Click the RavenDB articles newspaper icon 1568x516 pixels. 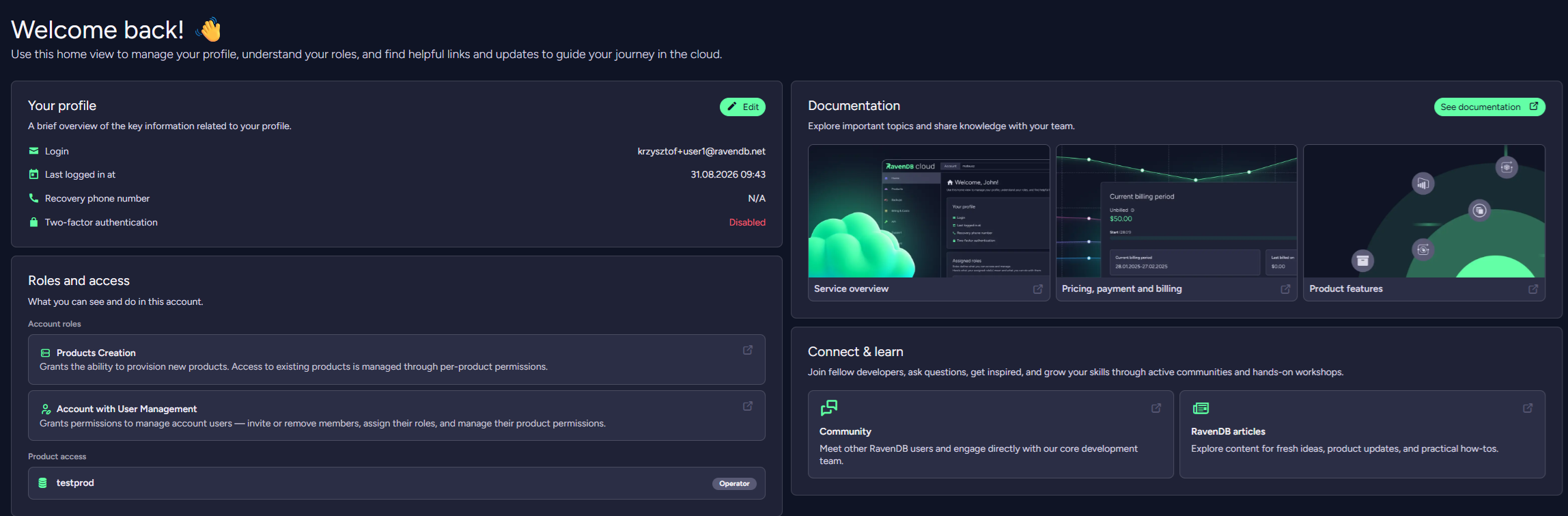[1201, 408]
